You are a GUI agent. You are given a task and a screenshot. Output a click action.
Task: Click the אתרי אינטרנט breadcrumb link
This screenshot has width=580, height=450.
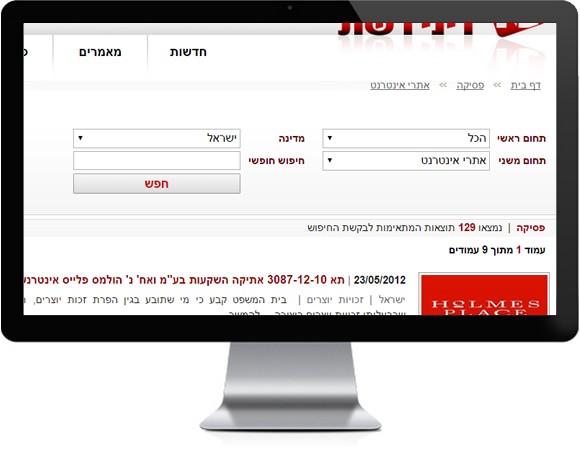(x=400, y=85)
